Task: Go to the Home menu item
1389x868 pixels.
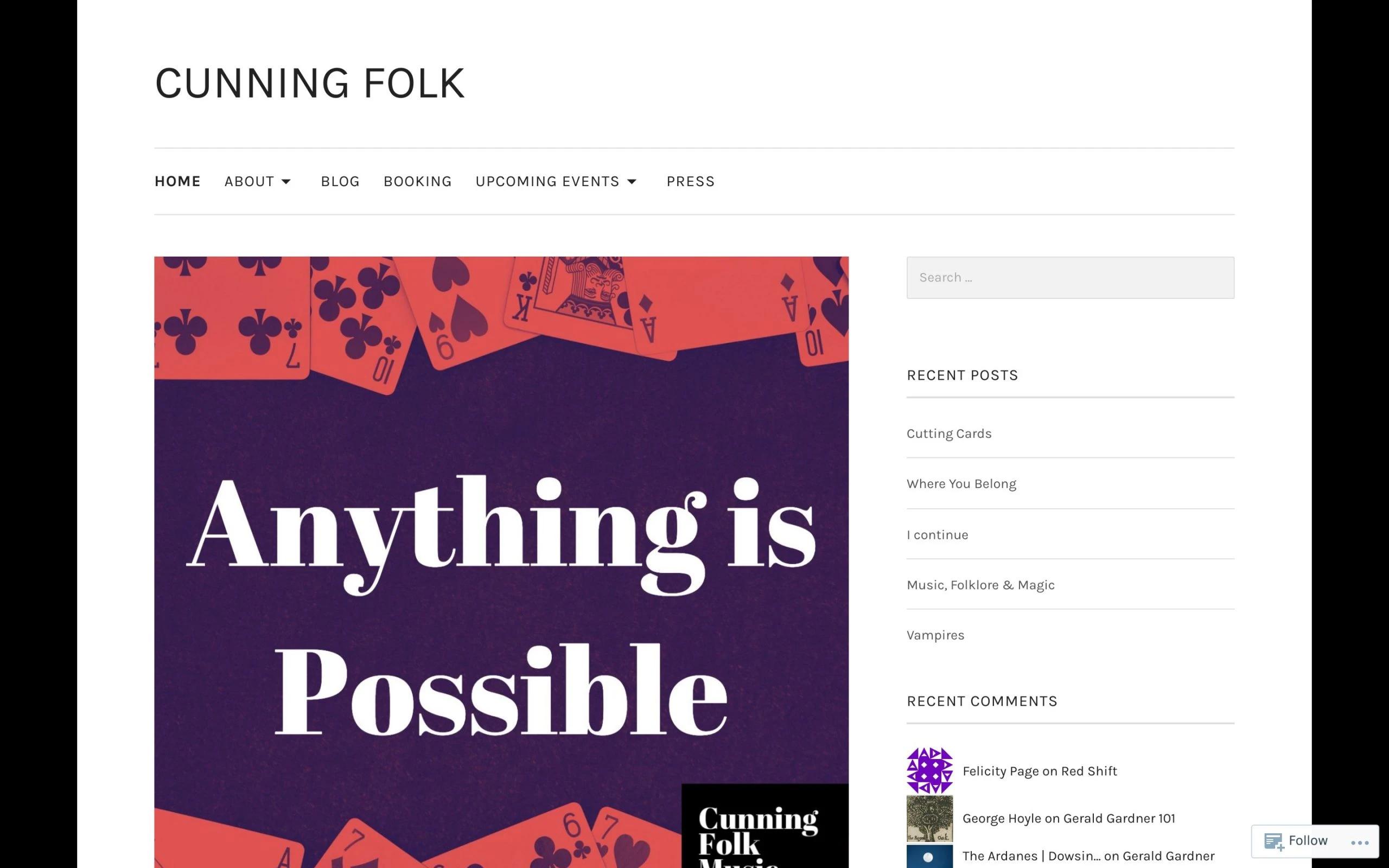Action: coord(177,181)
